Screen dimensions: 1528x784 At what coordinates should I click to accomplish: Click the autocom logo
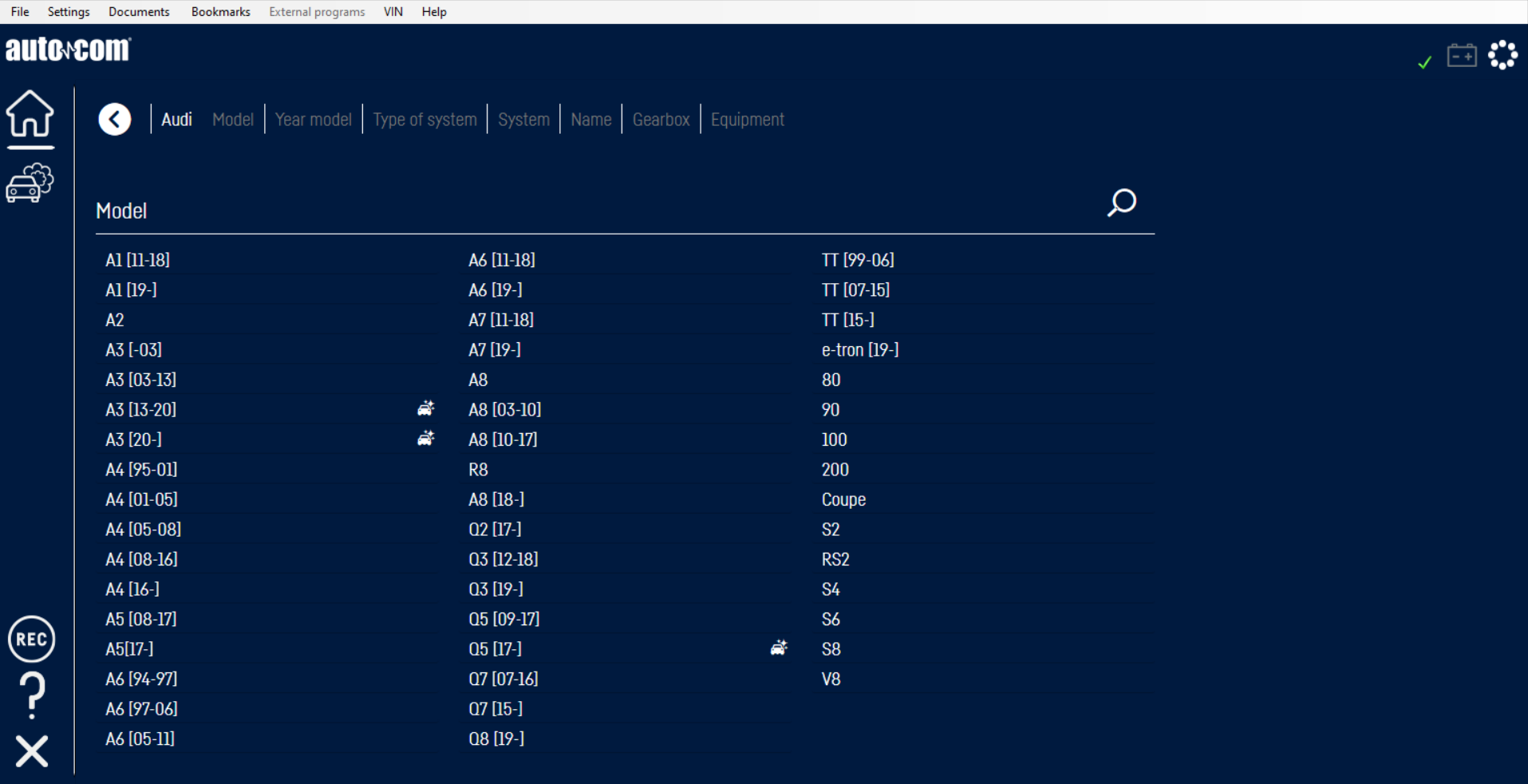tap(69, 49)
